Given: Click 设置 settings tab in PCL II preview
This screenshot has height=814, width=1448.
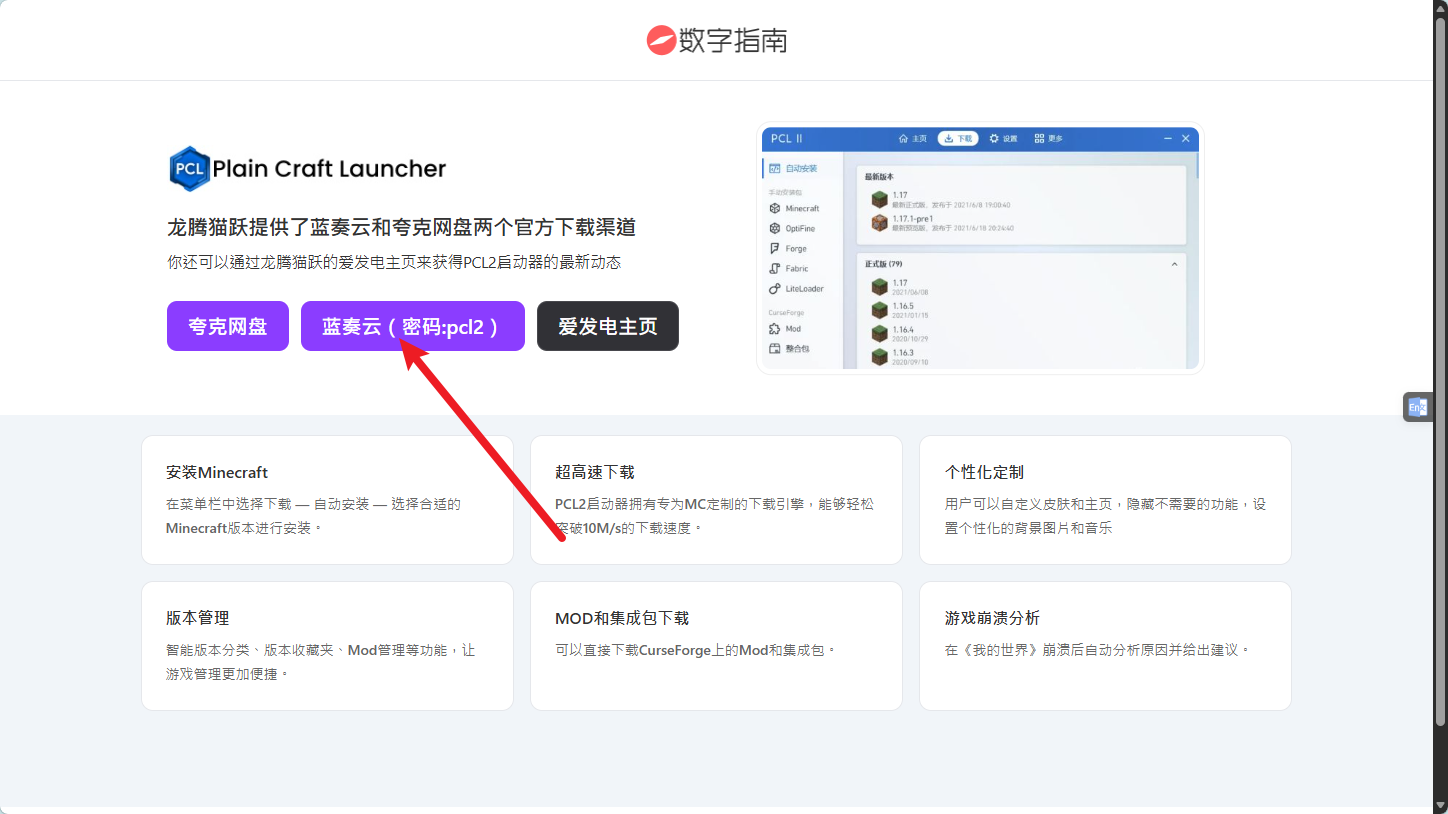Looking at the screenshot, I should pos(1003,138).
